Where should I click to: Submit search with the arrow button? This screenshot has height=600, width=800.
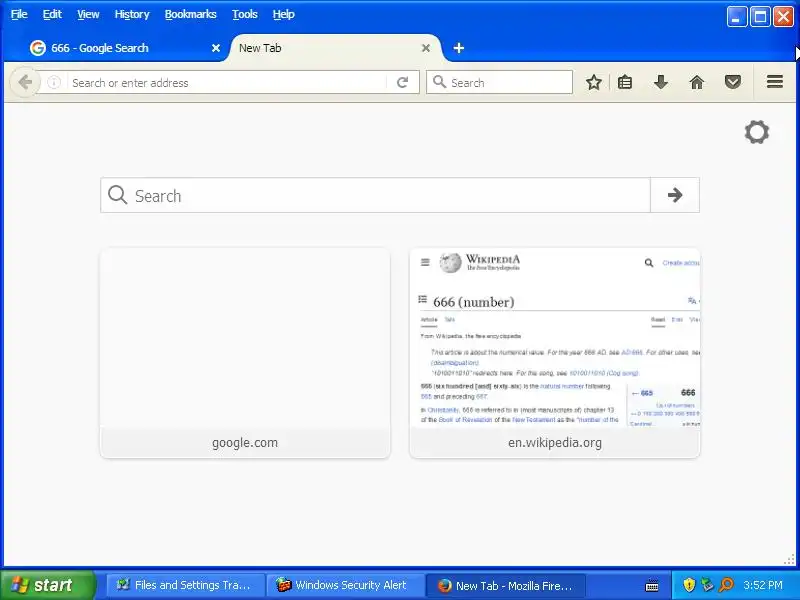click(675, 195)
